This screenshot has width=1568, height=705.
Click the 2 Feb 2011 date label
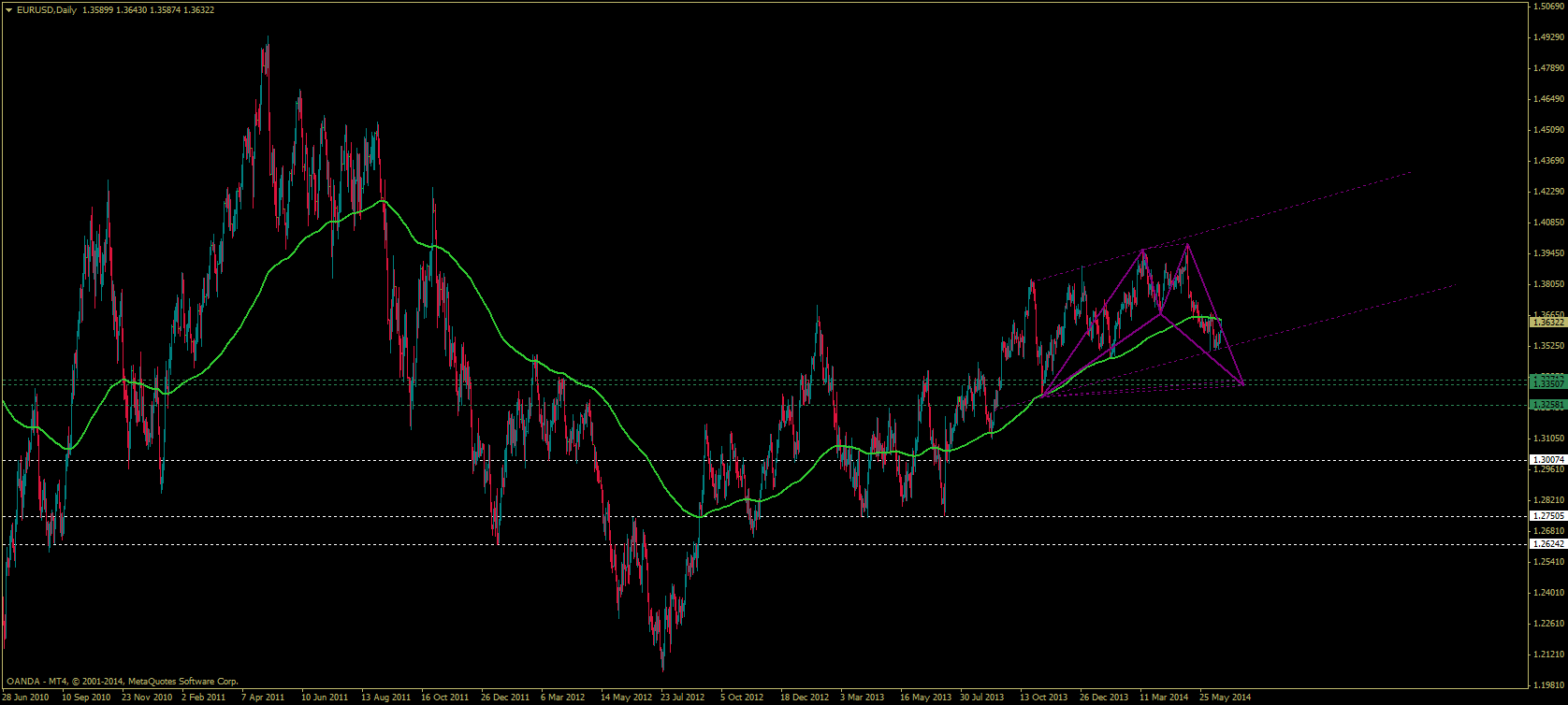(x=204, y=698)
